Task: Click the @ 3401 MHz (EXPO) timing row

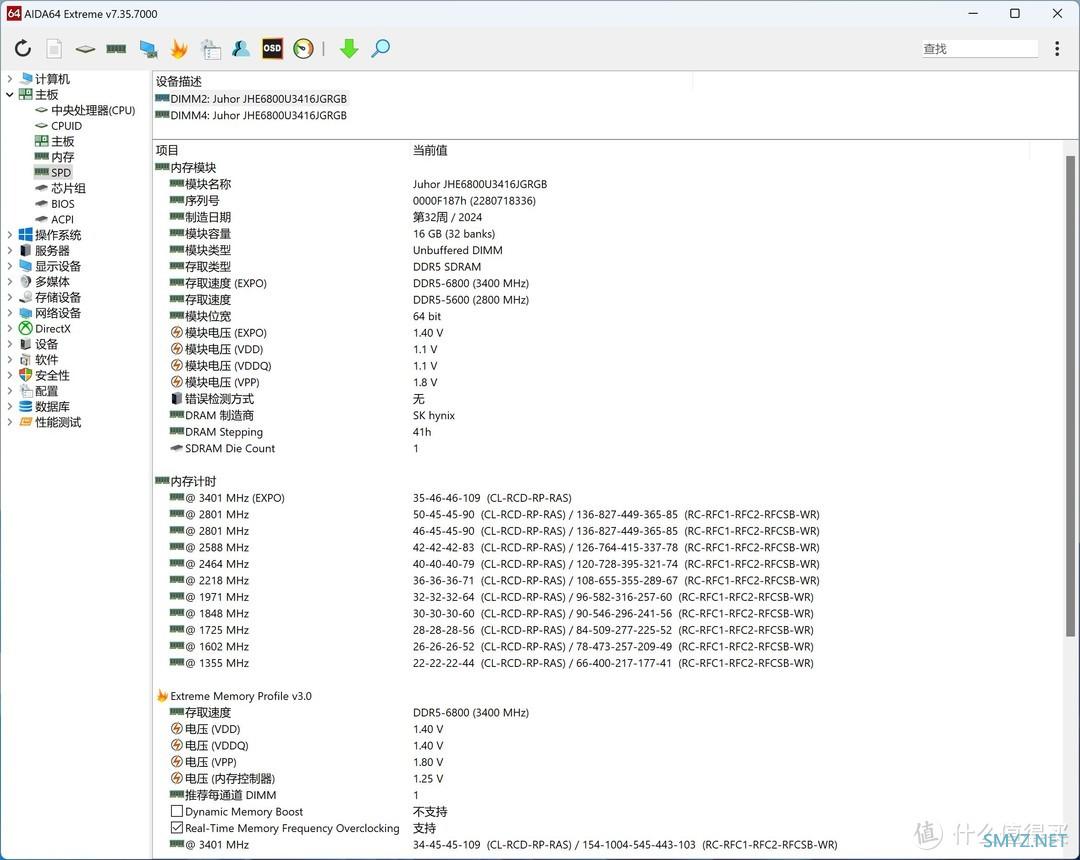Action: 609,498
